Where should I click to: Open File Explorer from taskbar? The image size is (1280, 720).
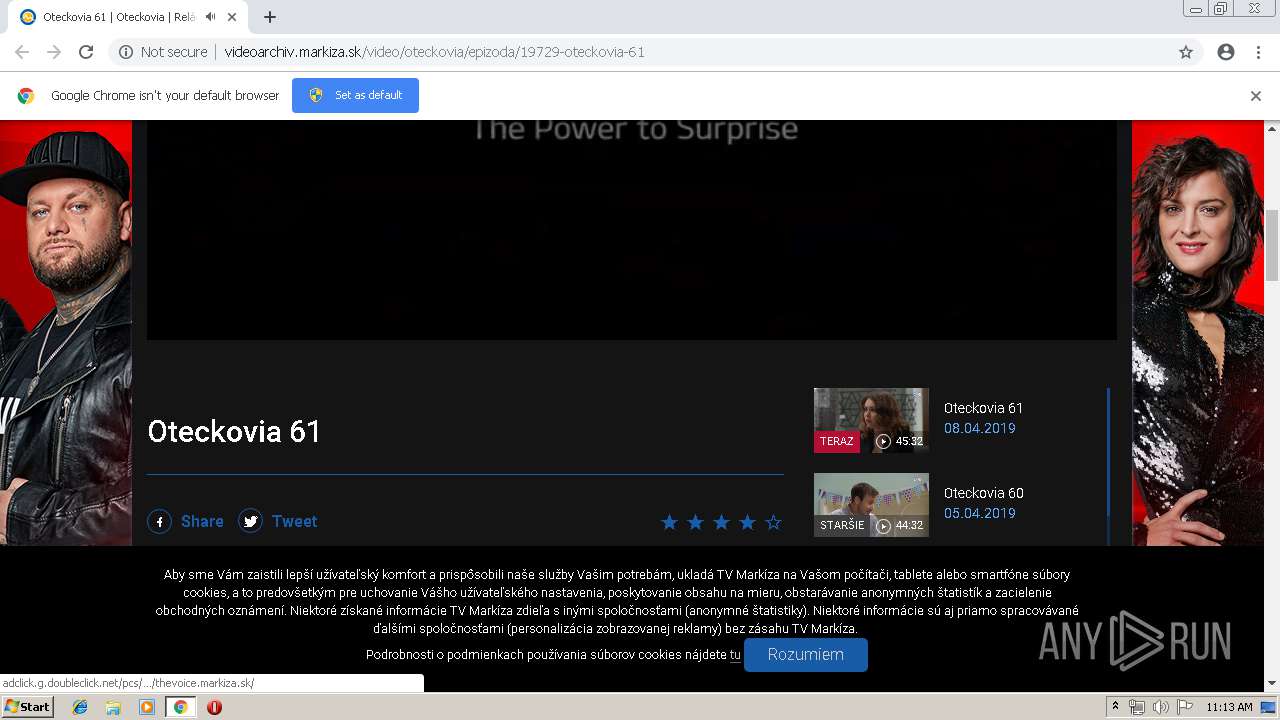click(x=113, y=707)
